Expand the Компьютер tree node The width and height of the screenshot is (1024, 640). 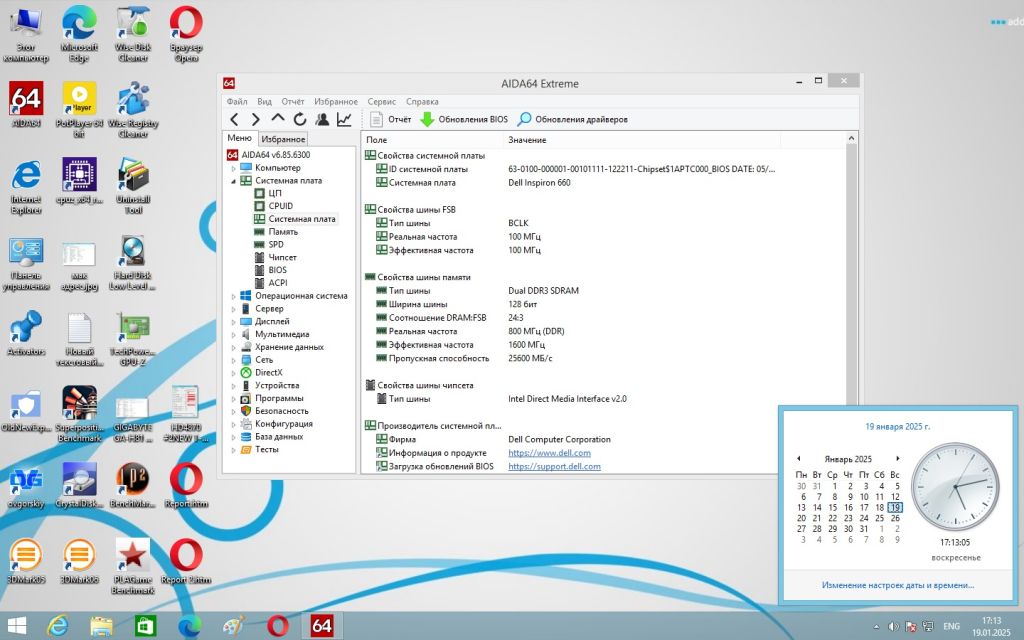click(233, 168)
